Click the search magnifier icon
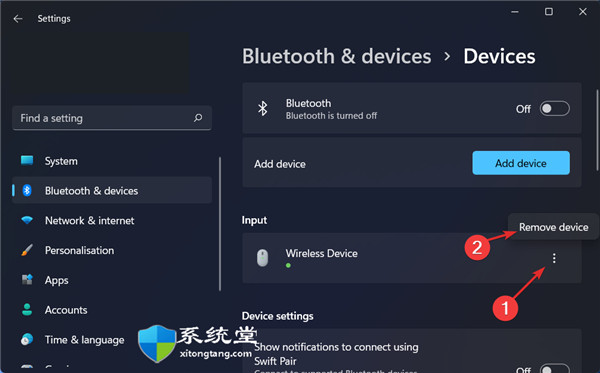 [198, 117]
